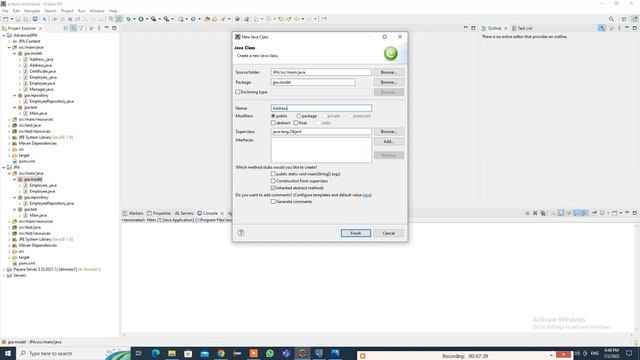This screenshot has width=640, height=360.
Task: Enable public static void main stub
Action: (273, 174)
